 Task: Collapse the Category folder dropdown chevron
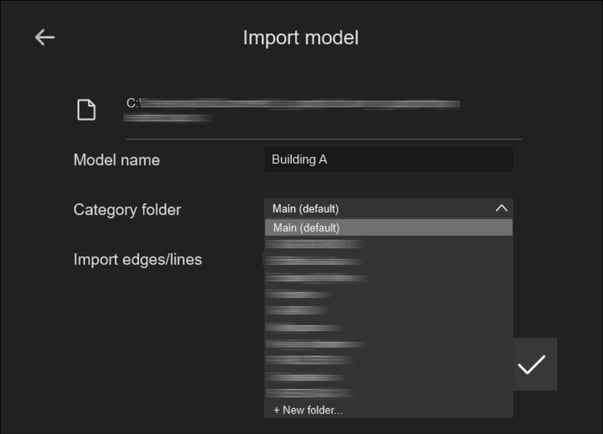click(x=501, y=209)
